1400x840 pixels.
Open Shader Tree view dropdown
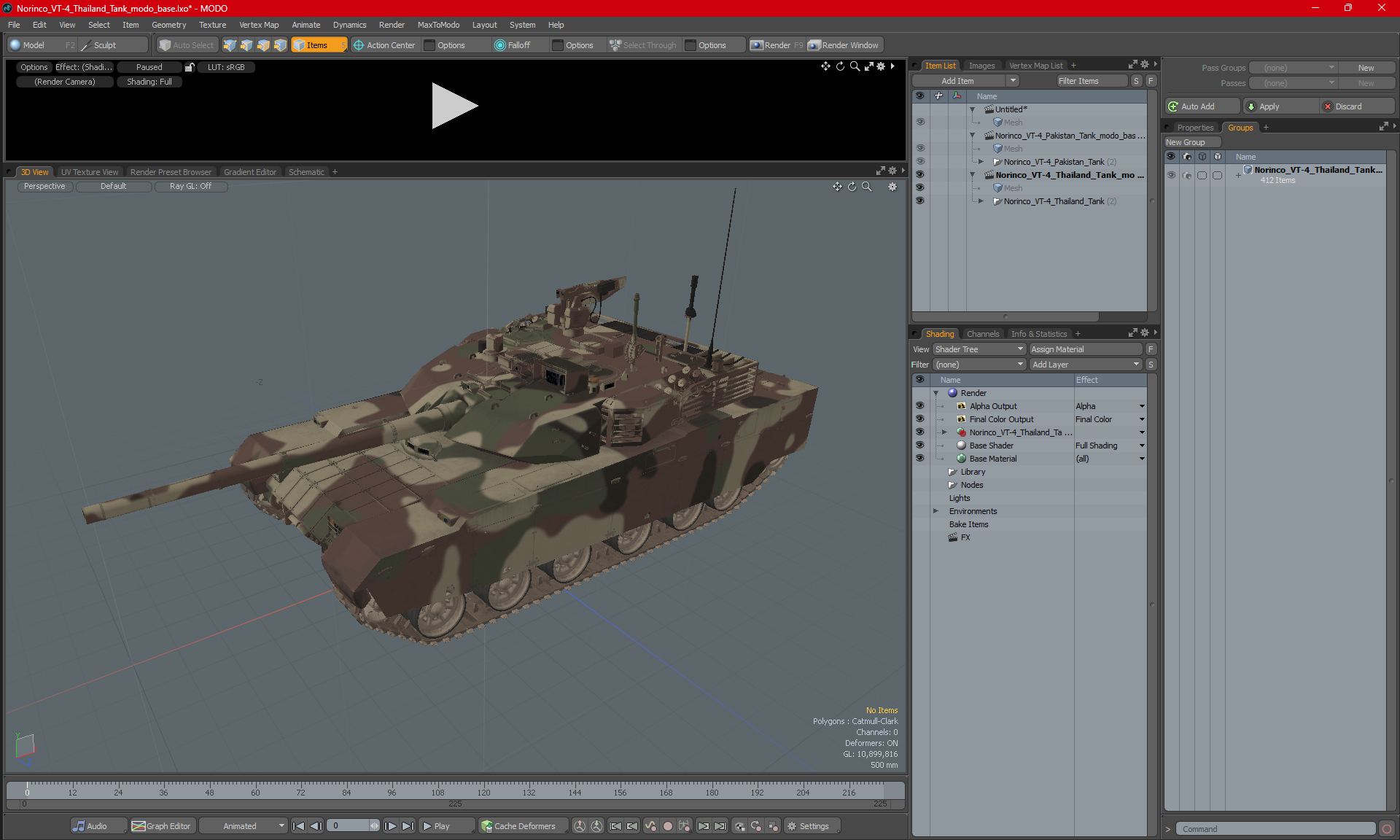click(x=979, y=349)
